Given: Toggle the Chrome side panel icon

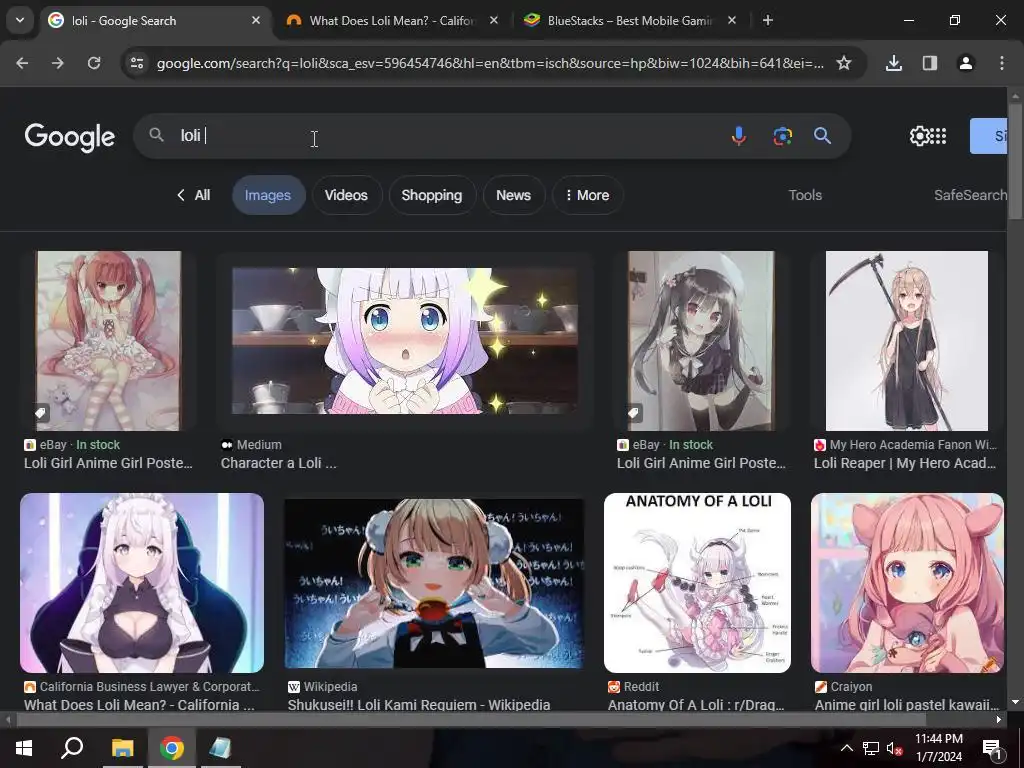Looking at the screenshot, I should [x=930, y=63].
